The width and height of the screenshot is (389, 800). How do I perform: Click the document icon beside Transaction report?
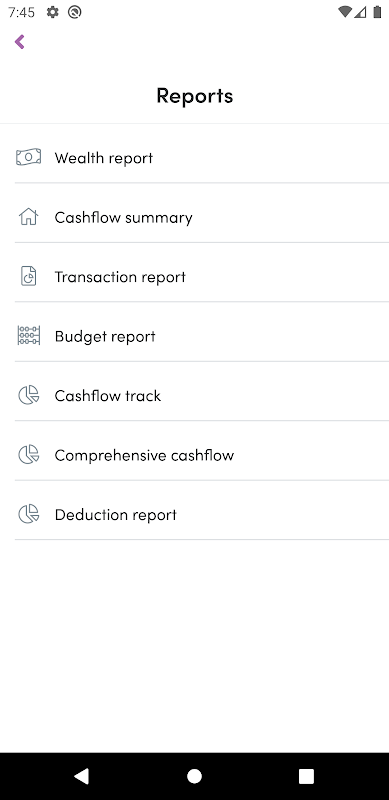29,277
